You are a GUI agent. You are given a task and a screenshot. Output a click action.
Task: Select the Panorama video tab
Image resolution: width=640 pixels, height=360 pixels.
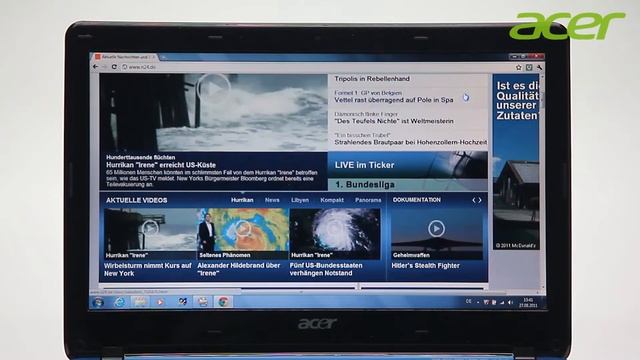pos(368,200)
